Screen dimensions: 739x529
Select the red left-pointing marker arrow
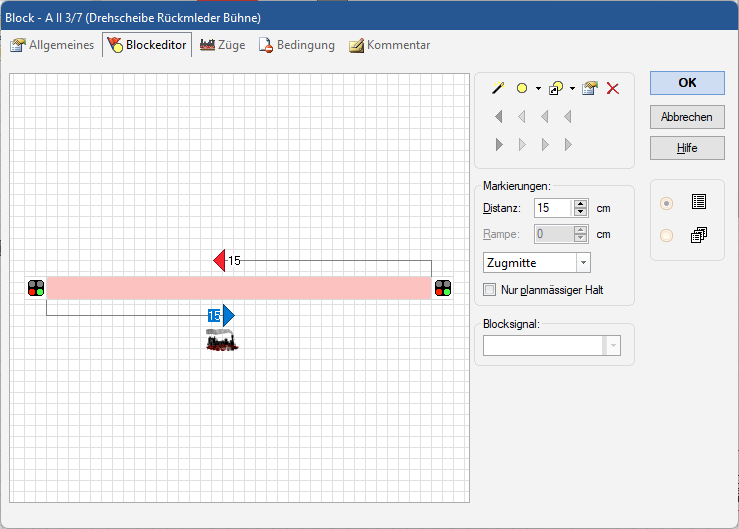coord(220,261)
